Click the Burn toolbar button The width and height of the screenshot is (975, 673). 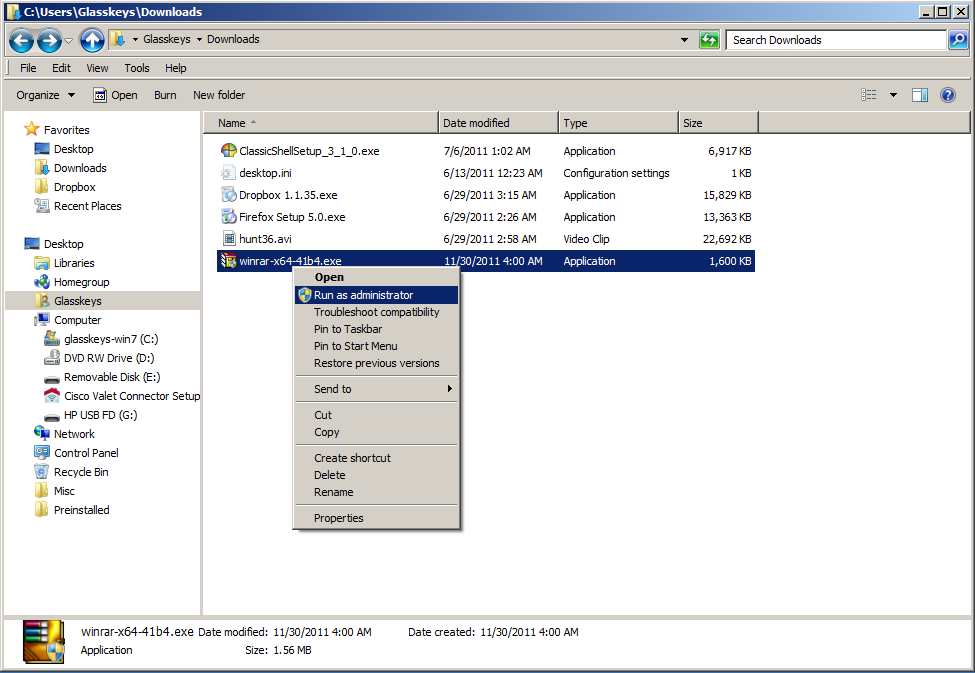pyautogui.click(x=165, y=95)
